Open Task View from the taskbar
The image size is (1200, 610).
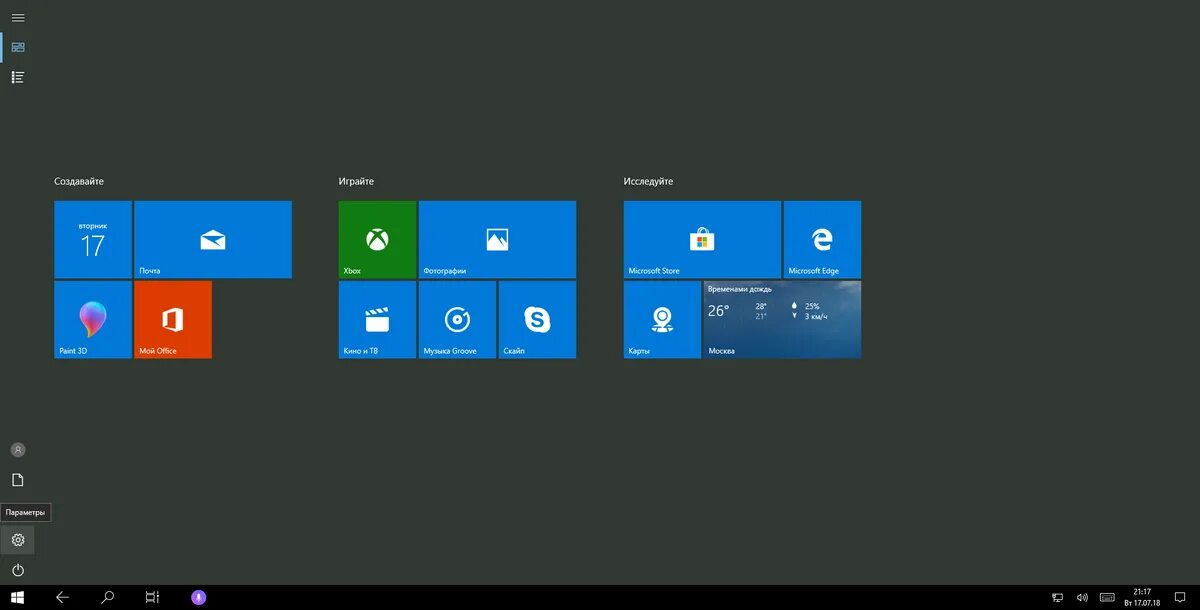pyautogui.click(x=151, y=597)
